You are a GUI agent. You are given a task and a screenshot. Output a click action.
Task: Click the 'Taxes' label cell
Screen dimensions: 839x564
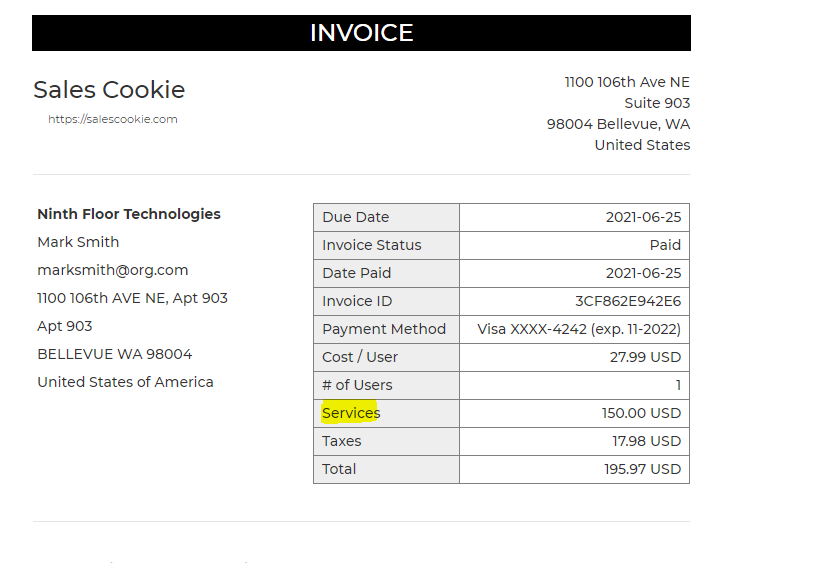(x=386, y=441)
